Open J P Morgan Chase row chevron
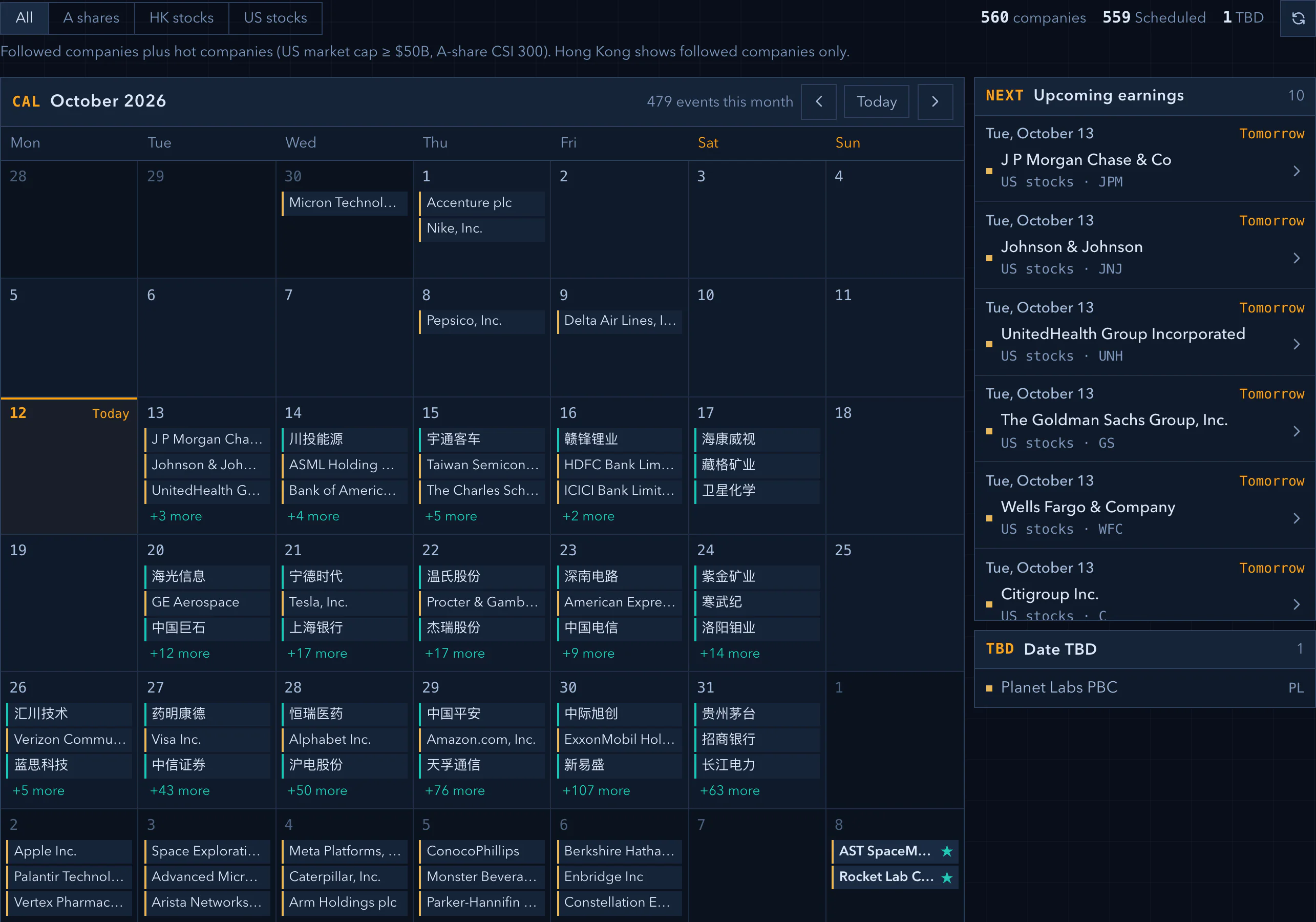The image size is (1316, 922). [1297, 171]
